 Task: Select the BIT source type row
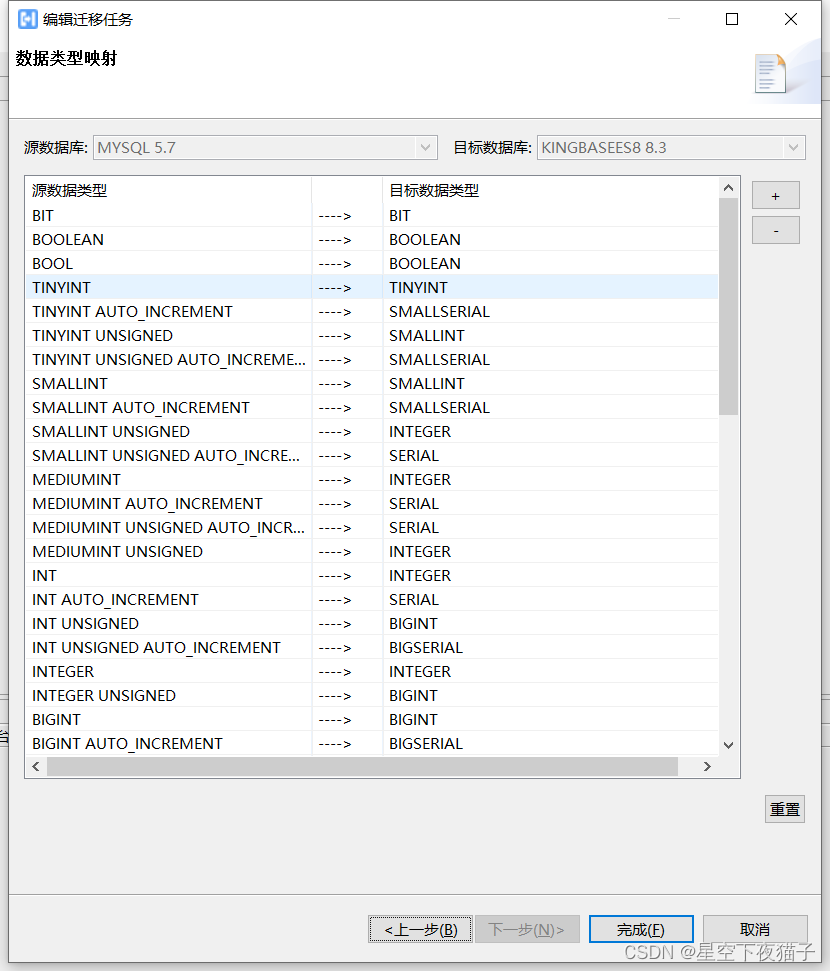[x=168, y=216]
